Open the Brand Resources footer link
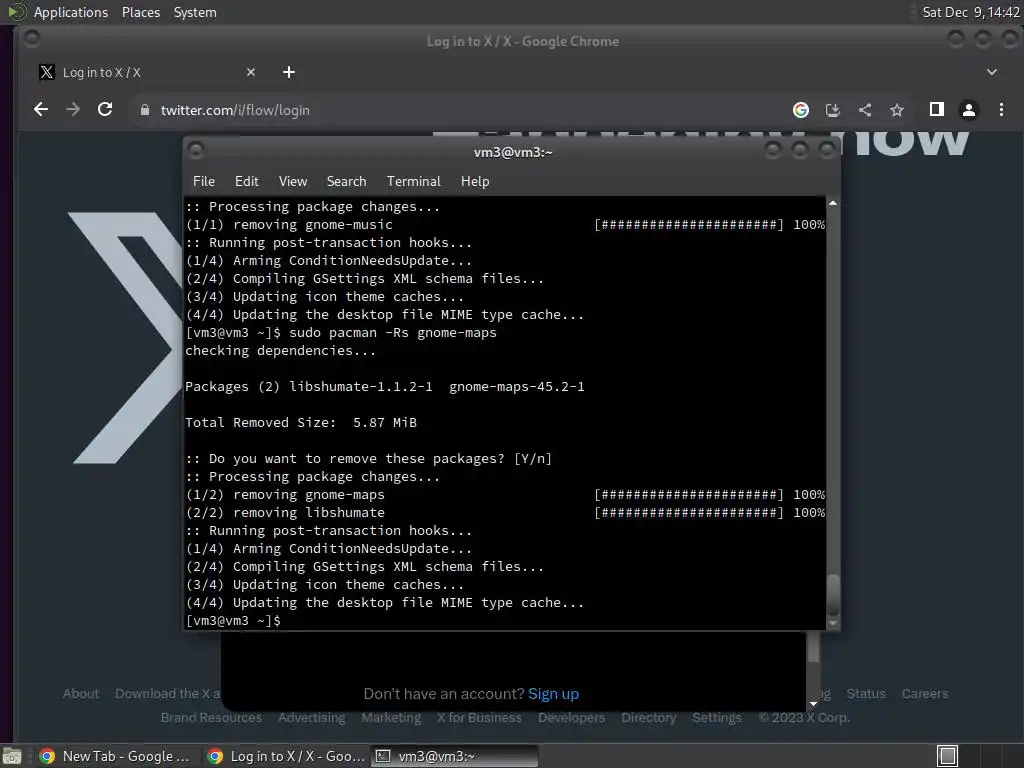The image size is (1024, 768). pos(211,718)
